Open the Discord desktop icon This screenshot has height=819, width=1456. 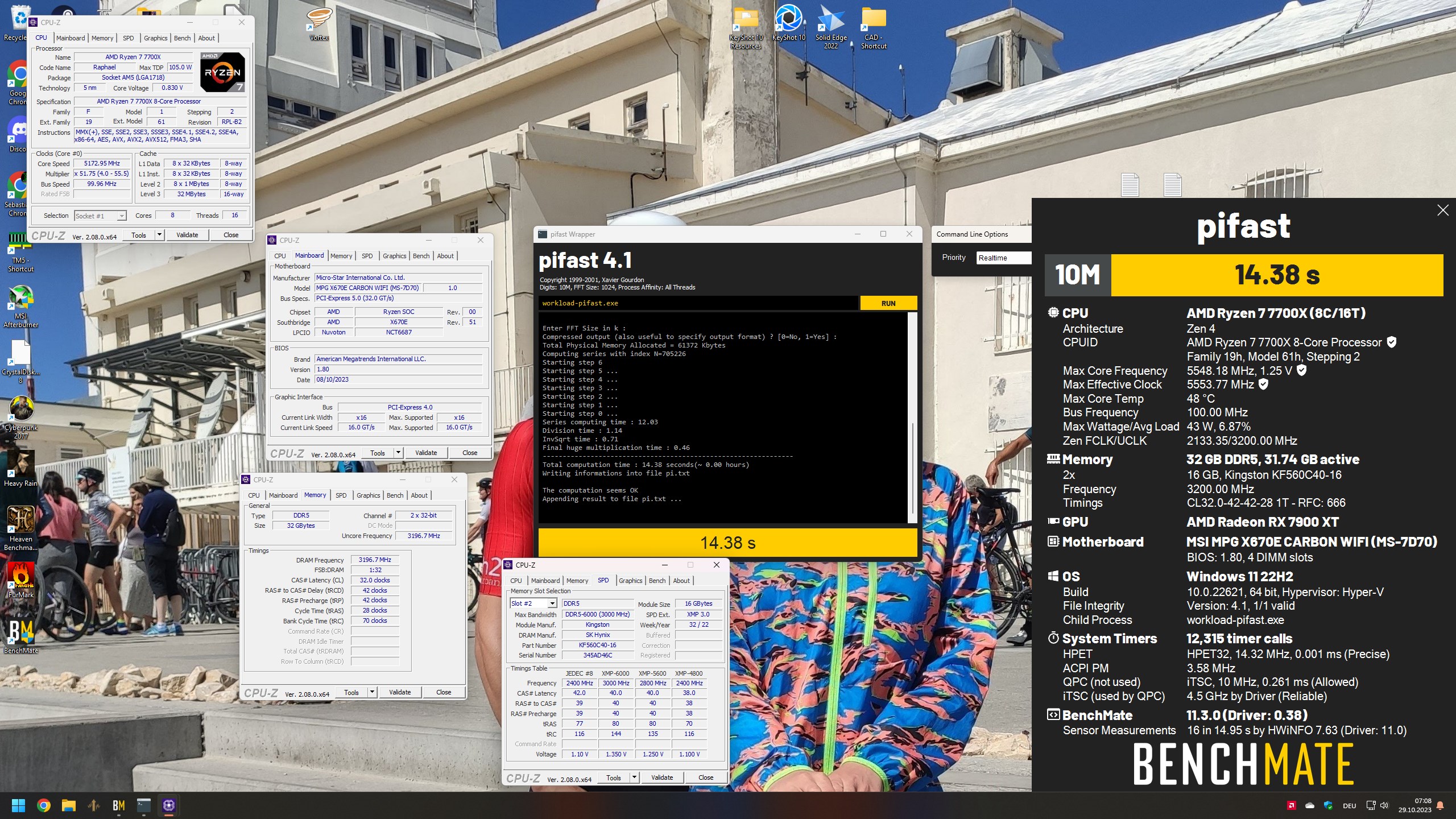click(x=17, y=135)
